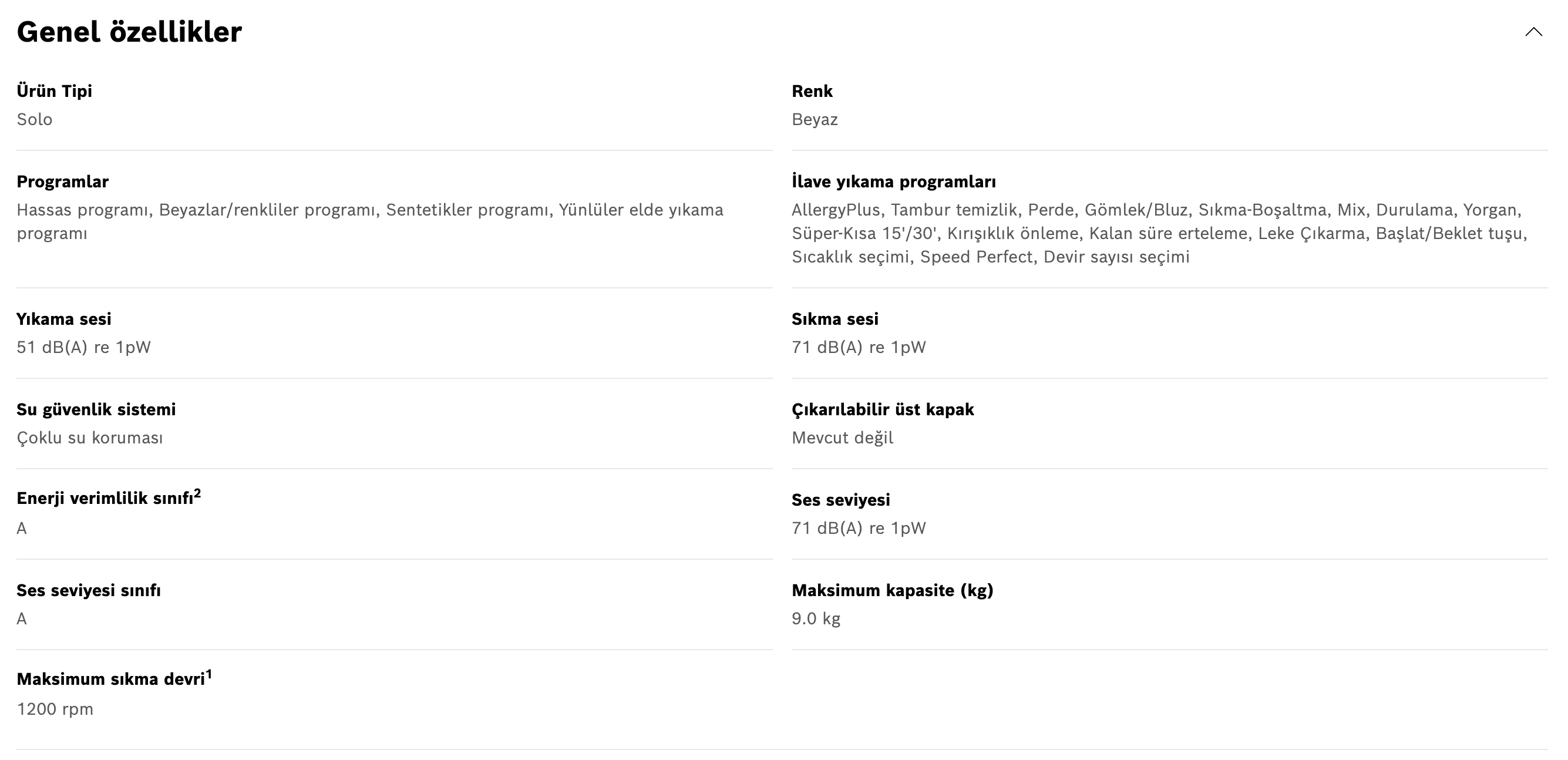Select the Su güvenlik sistemi label

(x=96, y=410)
